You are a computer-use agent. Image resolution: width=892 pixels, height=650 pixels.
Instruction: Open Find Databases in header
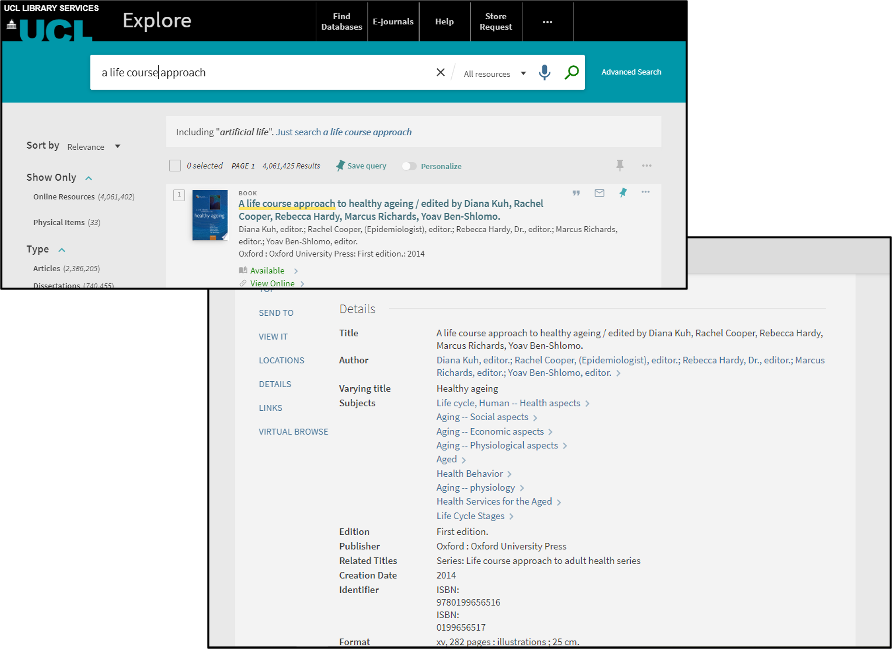click(341, 22)
